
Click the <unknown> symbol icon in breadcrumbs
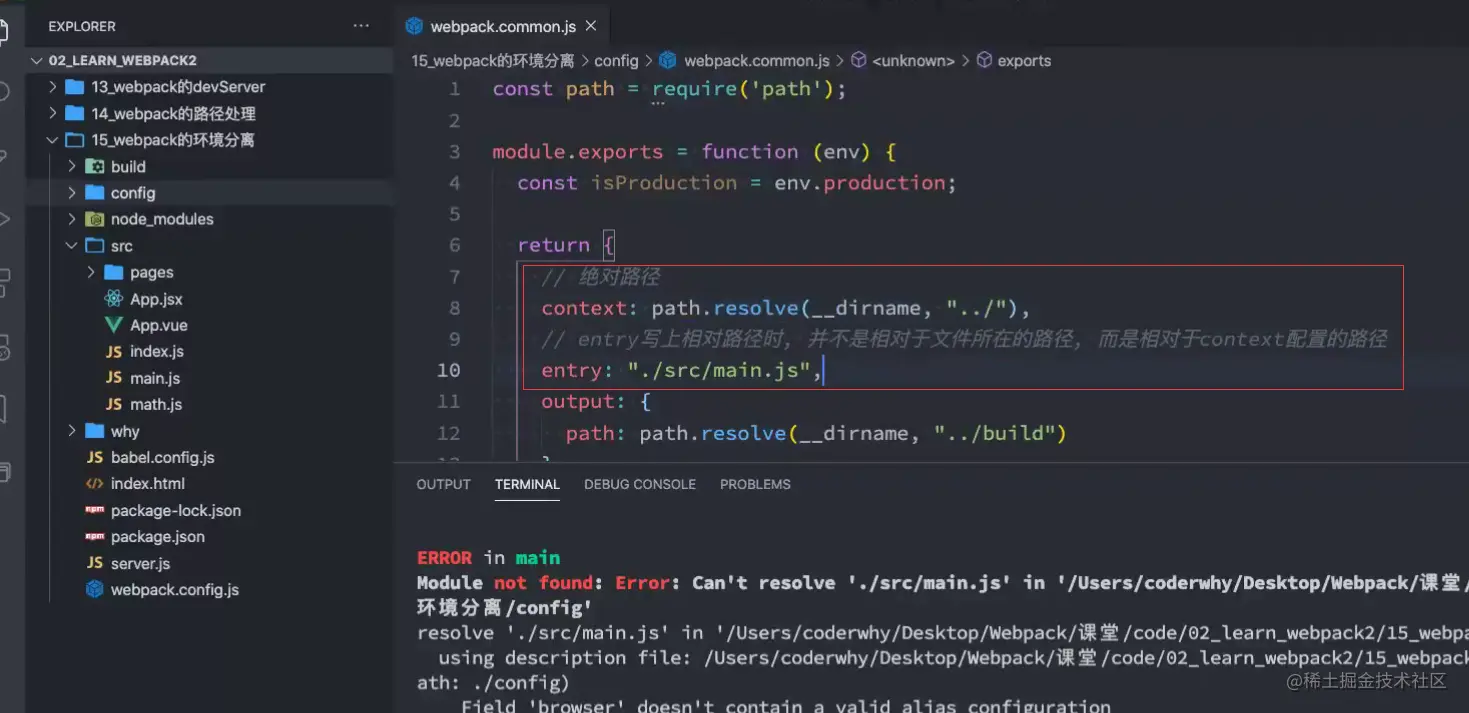click(x=859, y=61)
